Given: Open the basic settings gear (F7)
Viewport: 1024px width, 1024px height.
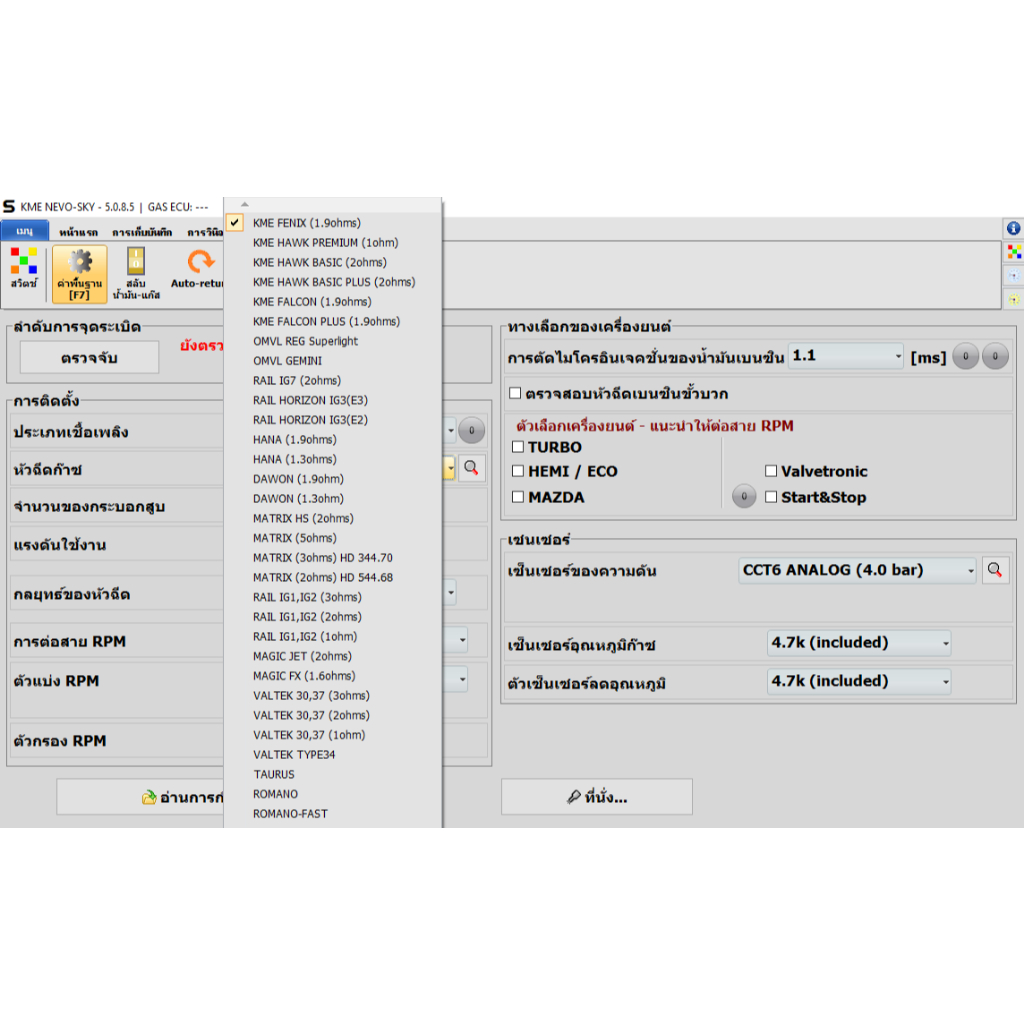Looking at the screenshot, I should point(80,274).
